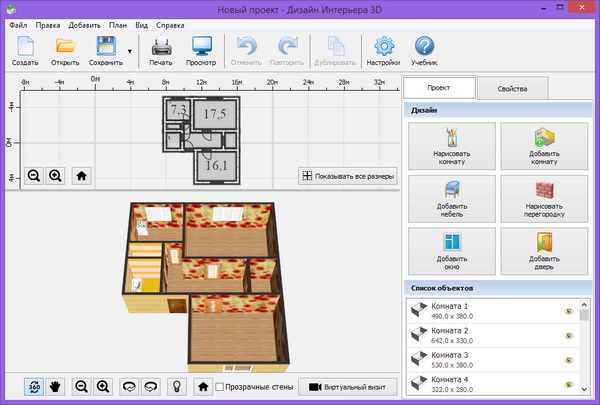This screenshot has width=600, height=405.
Task: Activate the 360 rotate view tool
Action: coord(34,386)
